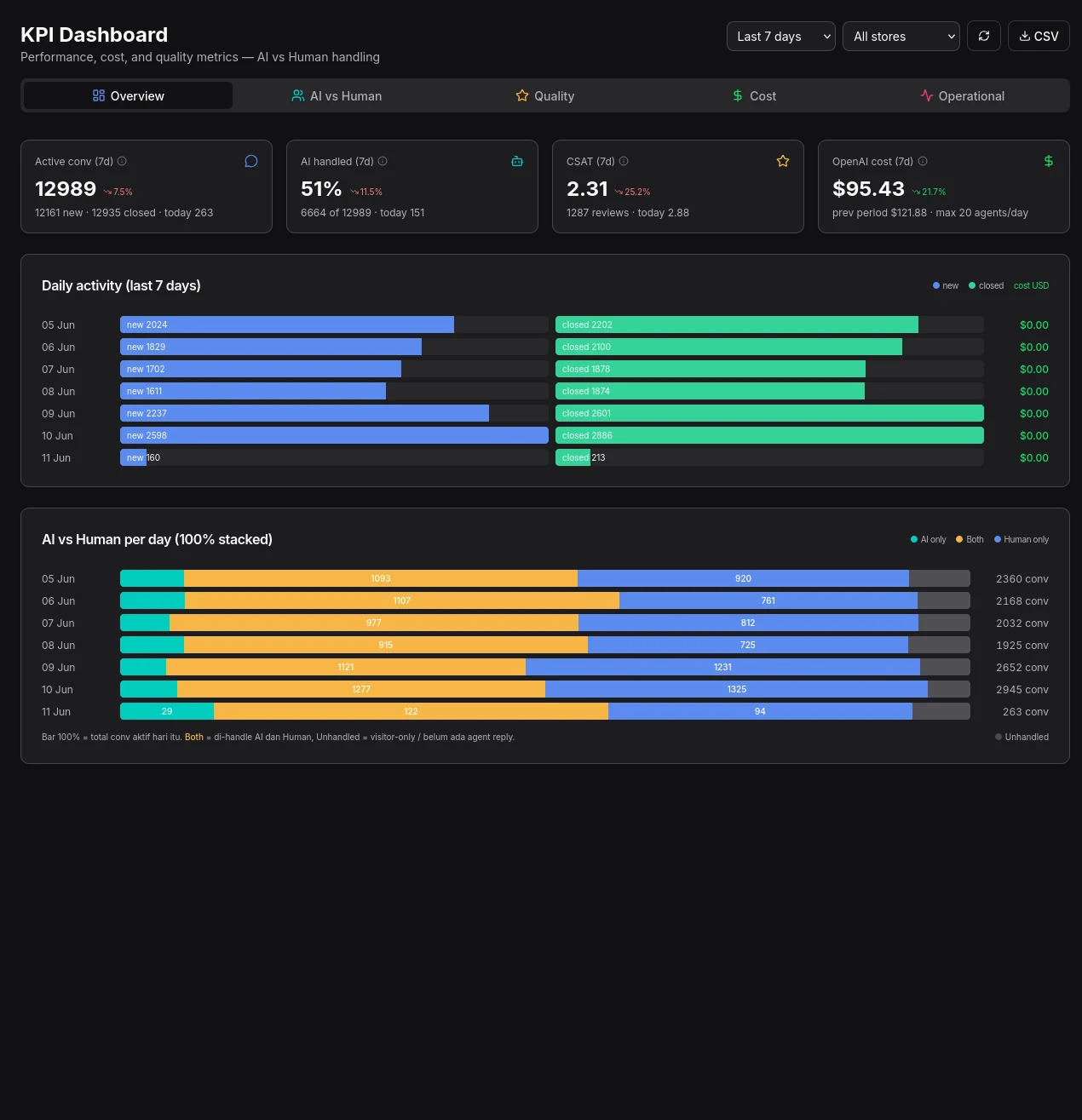This screenshot has height=1120, width=1082.
Task: Click the pulse icon on Operational tab
Action: (x=927, y=95)
